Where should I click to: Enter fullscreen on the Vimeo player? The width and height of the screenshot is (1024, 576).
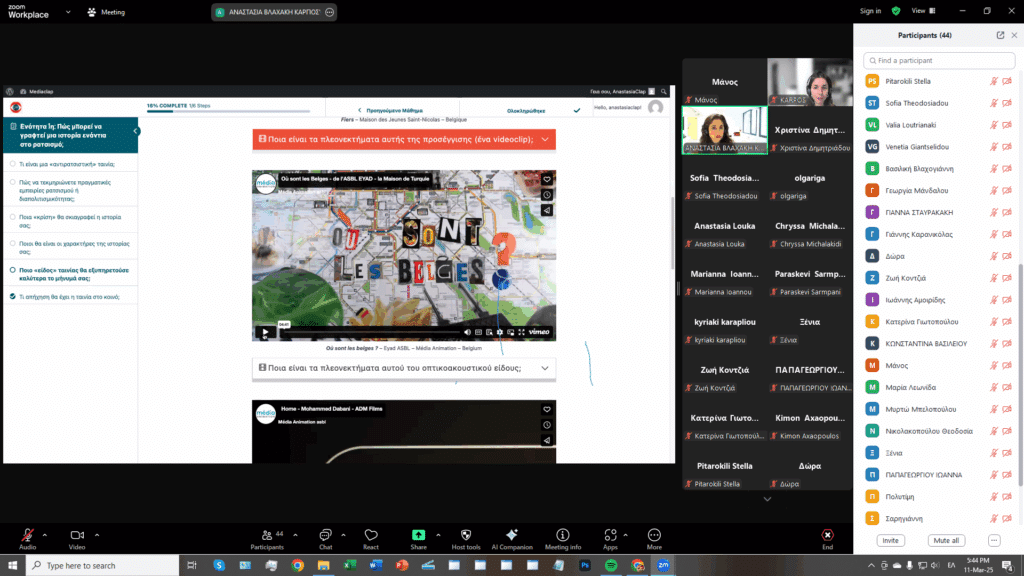521,332
